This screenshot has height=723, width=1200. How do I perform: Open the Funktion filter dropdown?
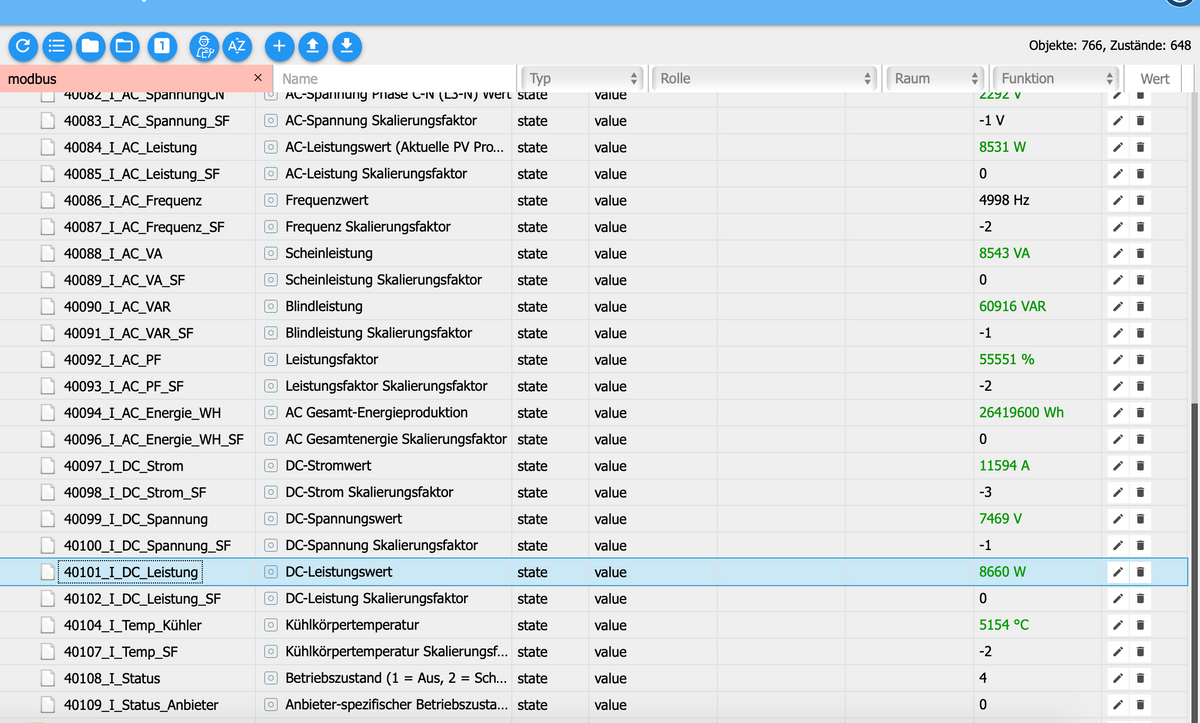tap(1056, 78)
